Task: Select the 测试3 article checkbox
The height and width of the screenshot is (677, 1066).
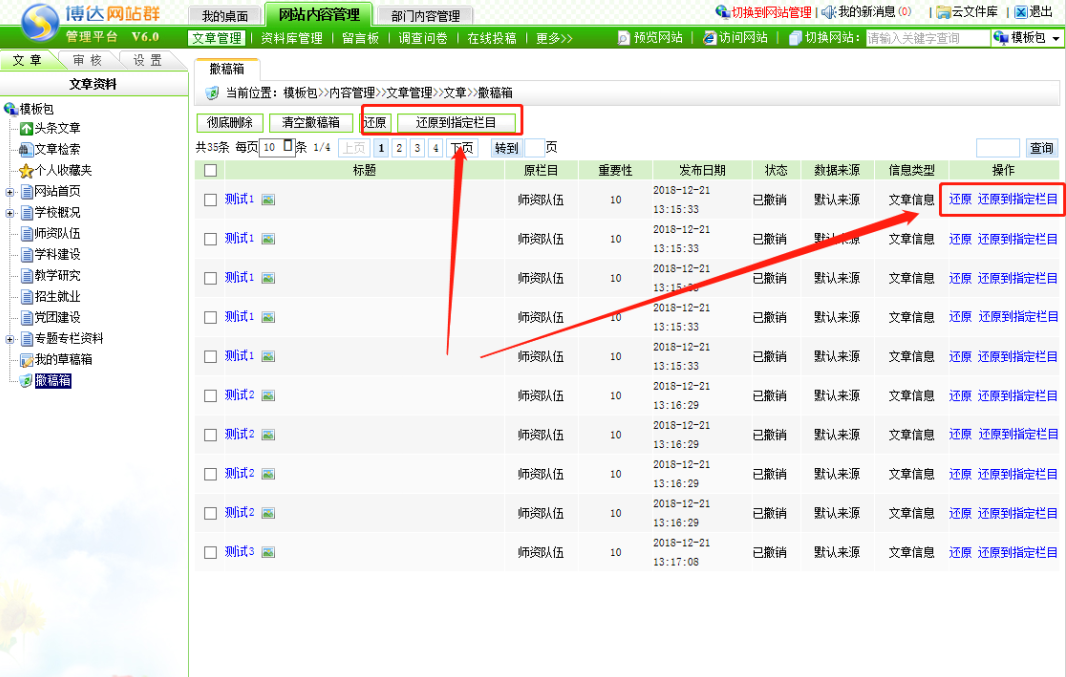Action: (210, 552)
